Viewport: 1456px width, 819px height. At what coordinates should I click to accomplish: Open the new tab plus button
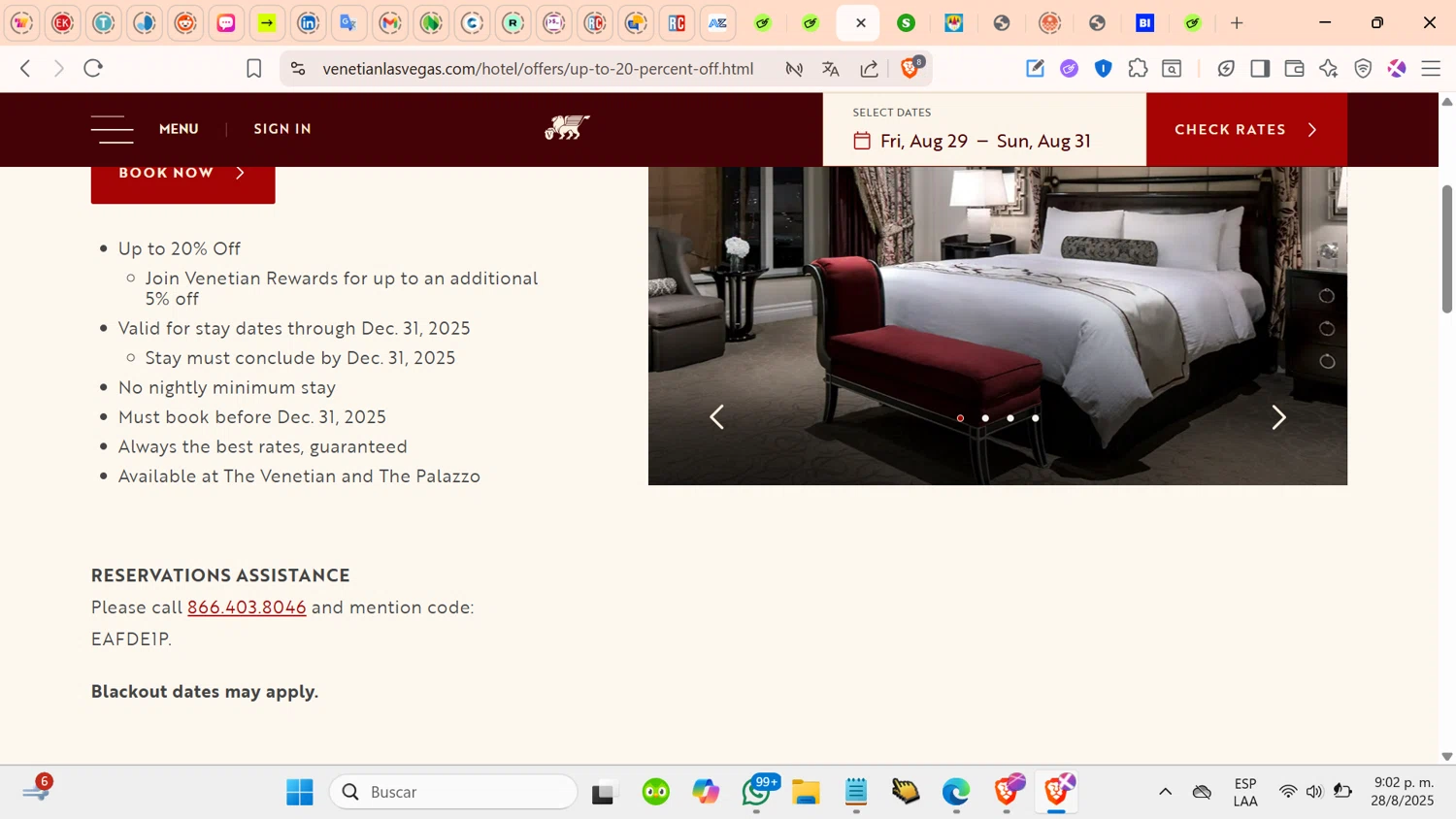click(1237, 22)
